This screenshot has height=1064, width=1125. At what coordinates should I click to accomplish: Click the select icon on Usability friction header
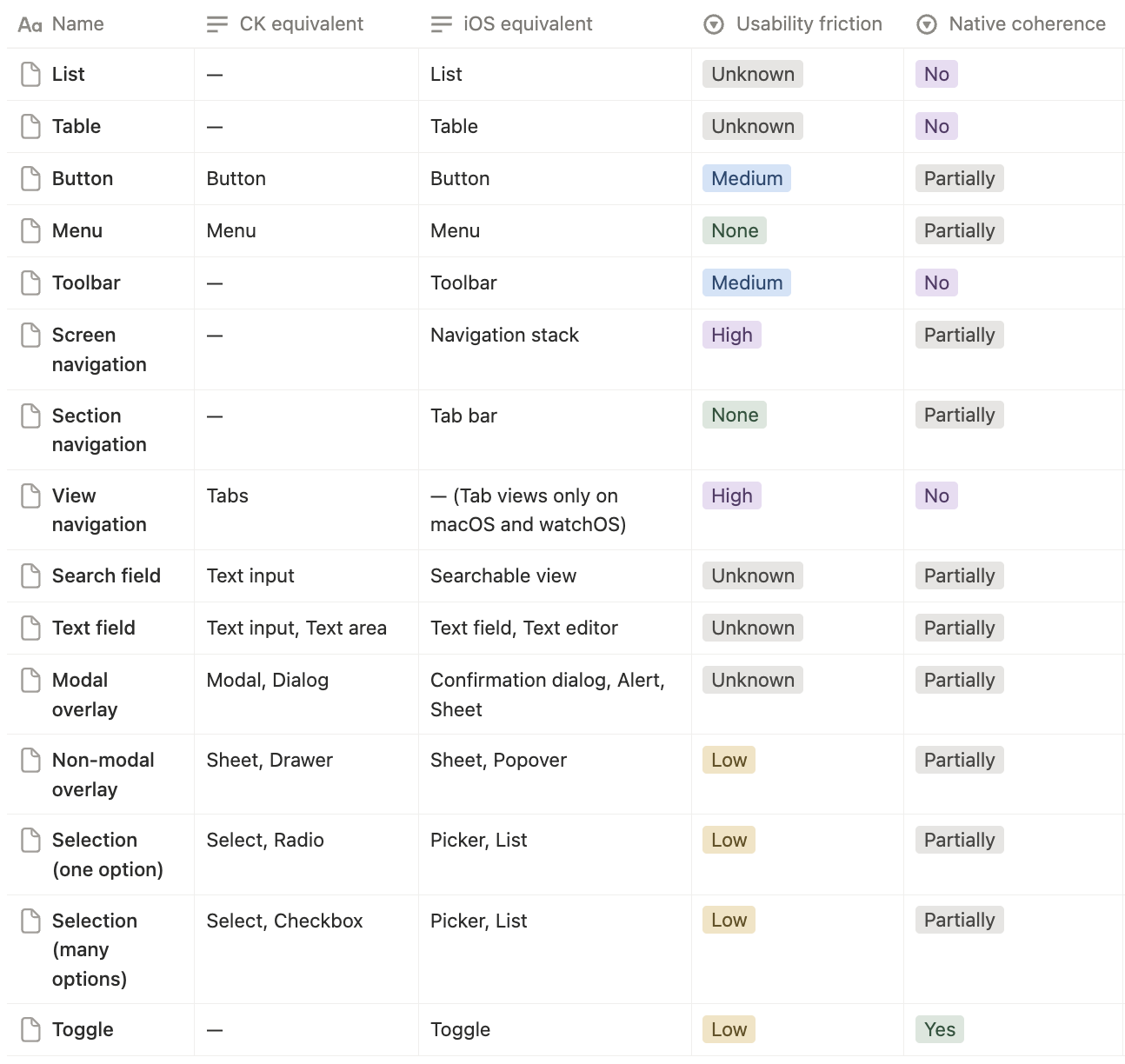click(x=713, y=23)
